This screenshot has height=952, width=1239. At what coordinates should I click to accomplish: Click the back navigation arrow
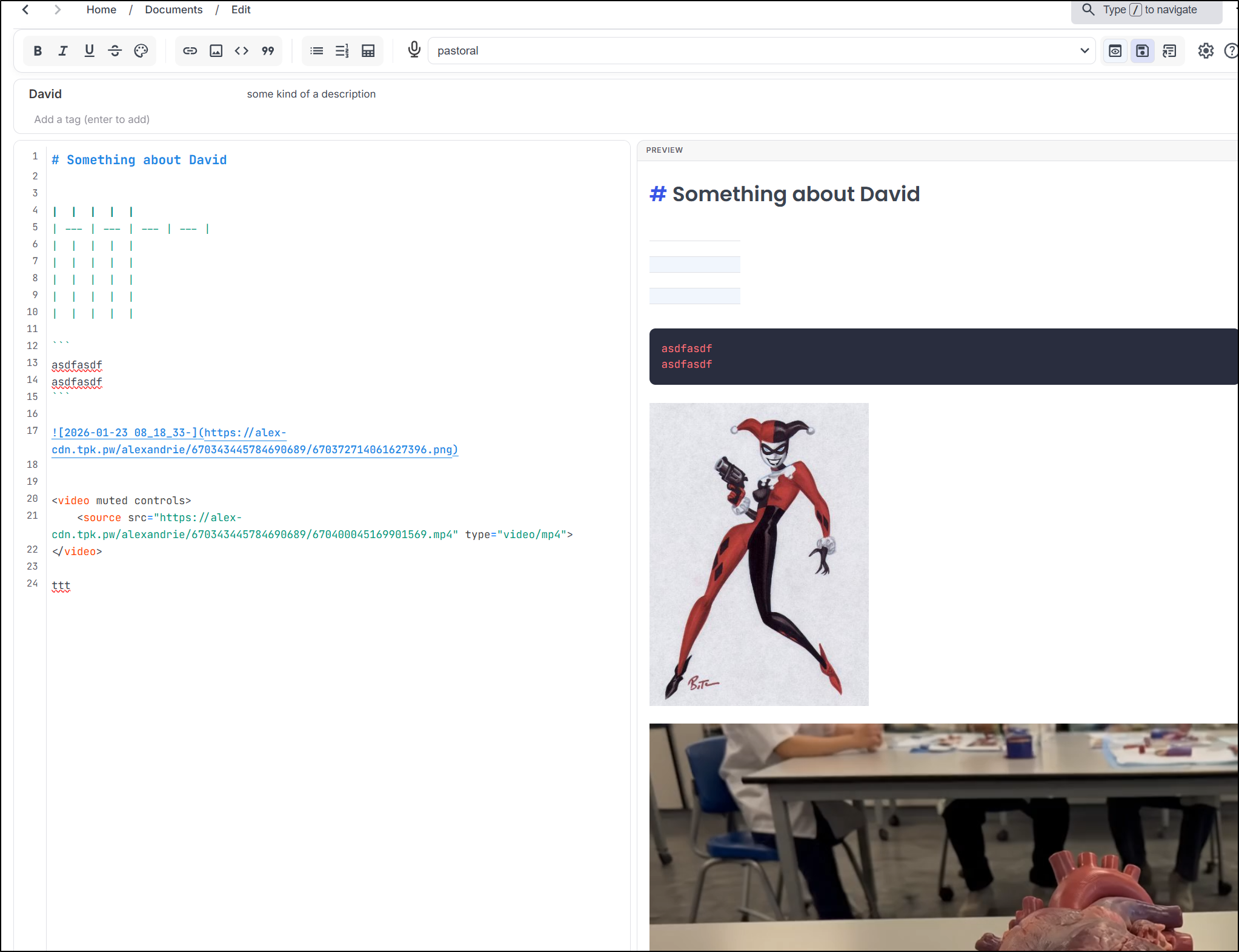point(25,10)
